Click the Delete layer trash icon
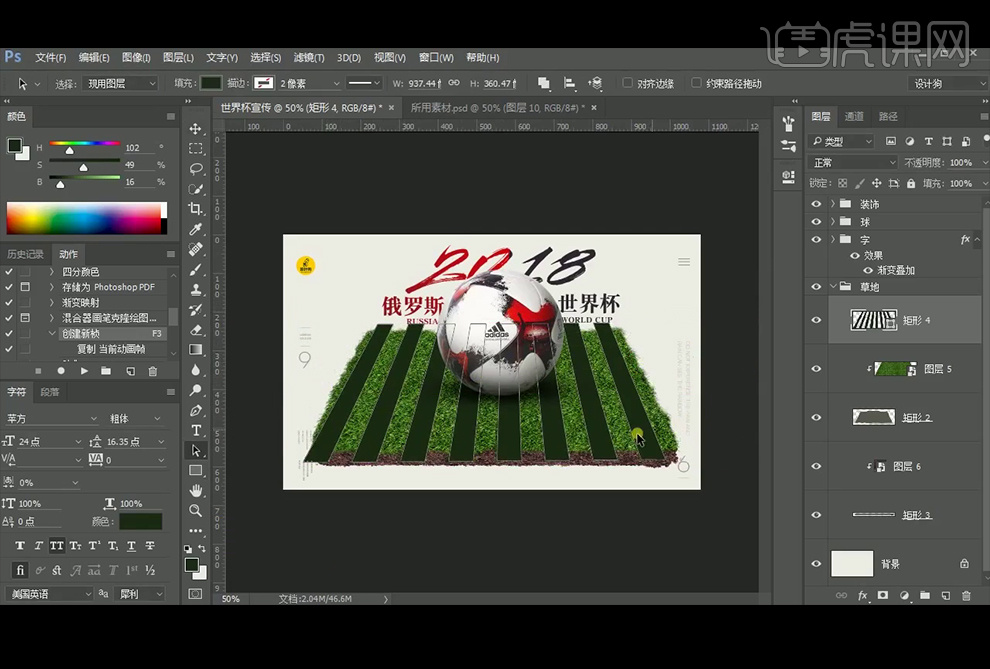The image size is (990, 669). [x=967, y=596]
